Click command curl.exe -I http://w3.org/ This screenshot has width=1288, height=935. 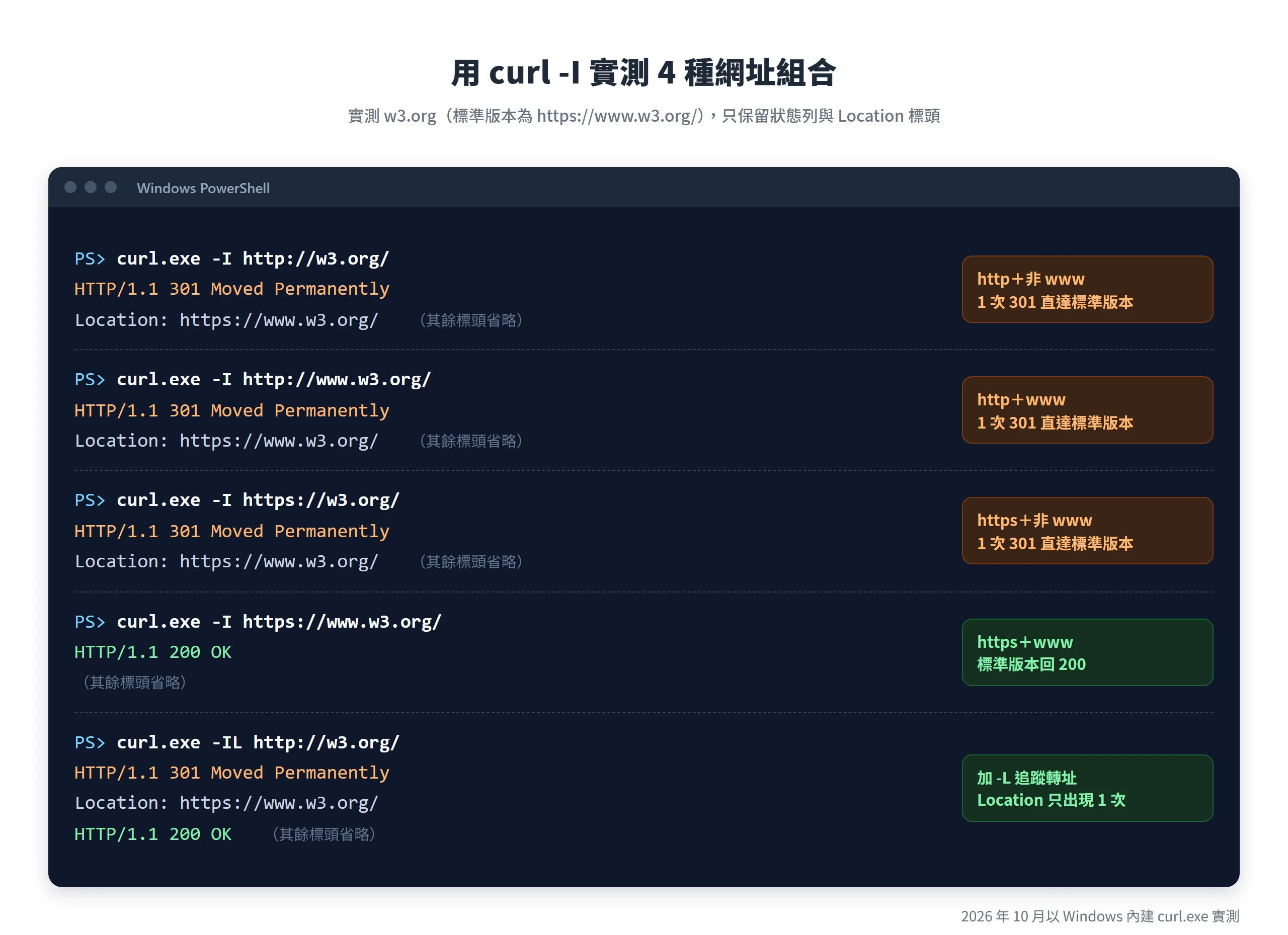point(253,259)
